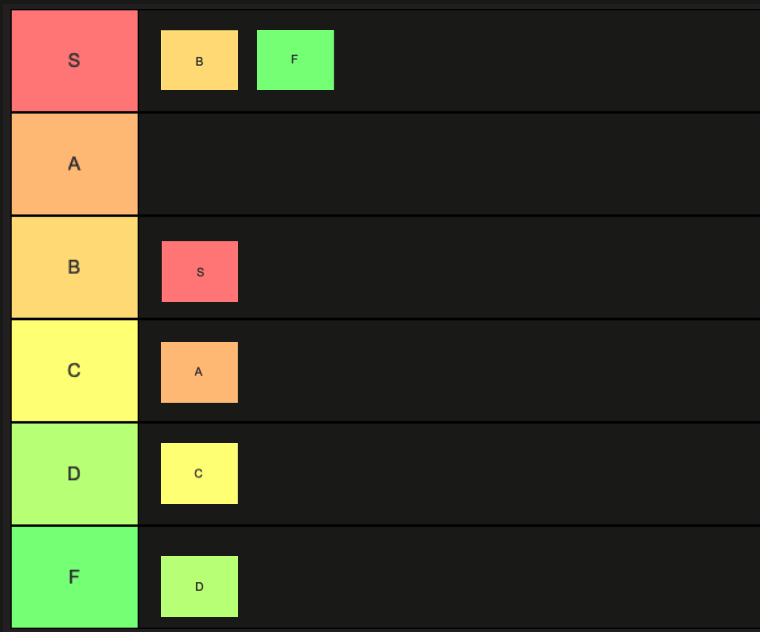Select the yellow C tier label
Screen dimensions: 760x632
74,370
